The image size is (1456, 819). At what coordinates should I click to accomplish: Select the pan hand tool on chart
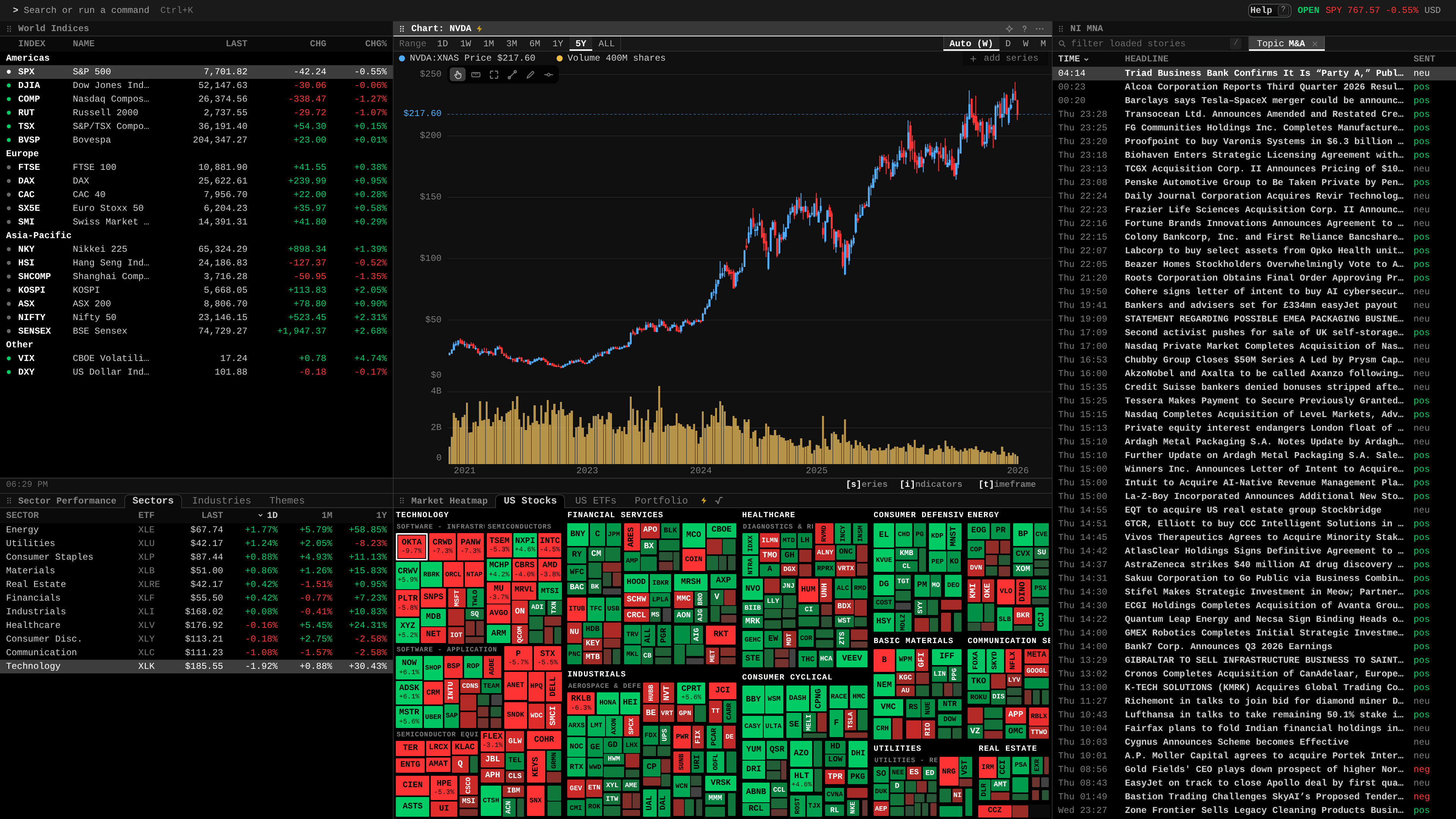(458, 75)
